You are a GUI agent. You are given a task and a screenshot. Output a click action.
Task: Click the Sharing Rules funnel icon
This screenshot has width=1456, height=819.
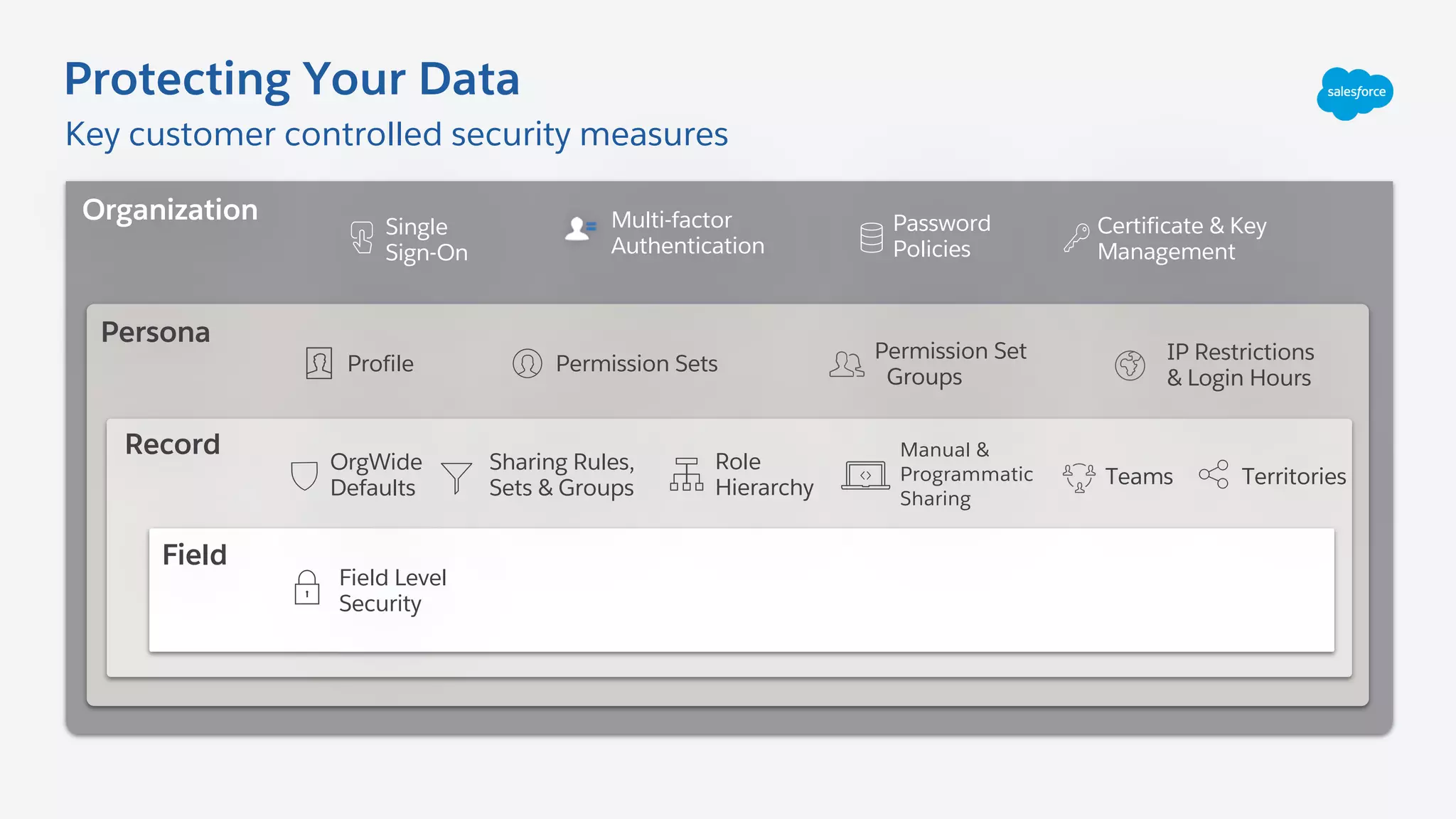456,477
